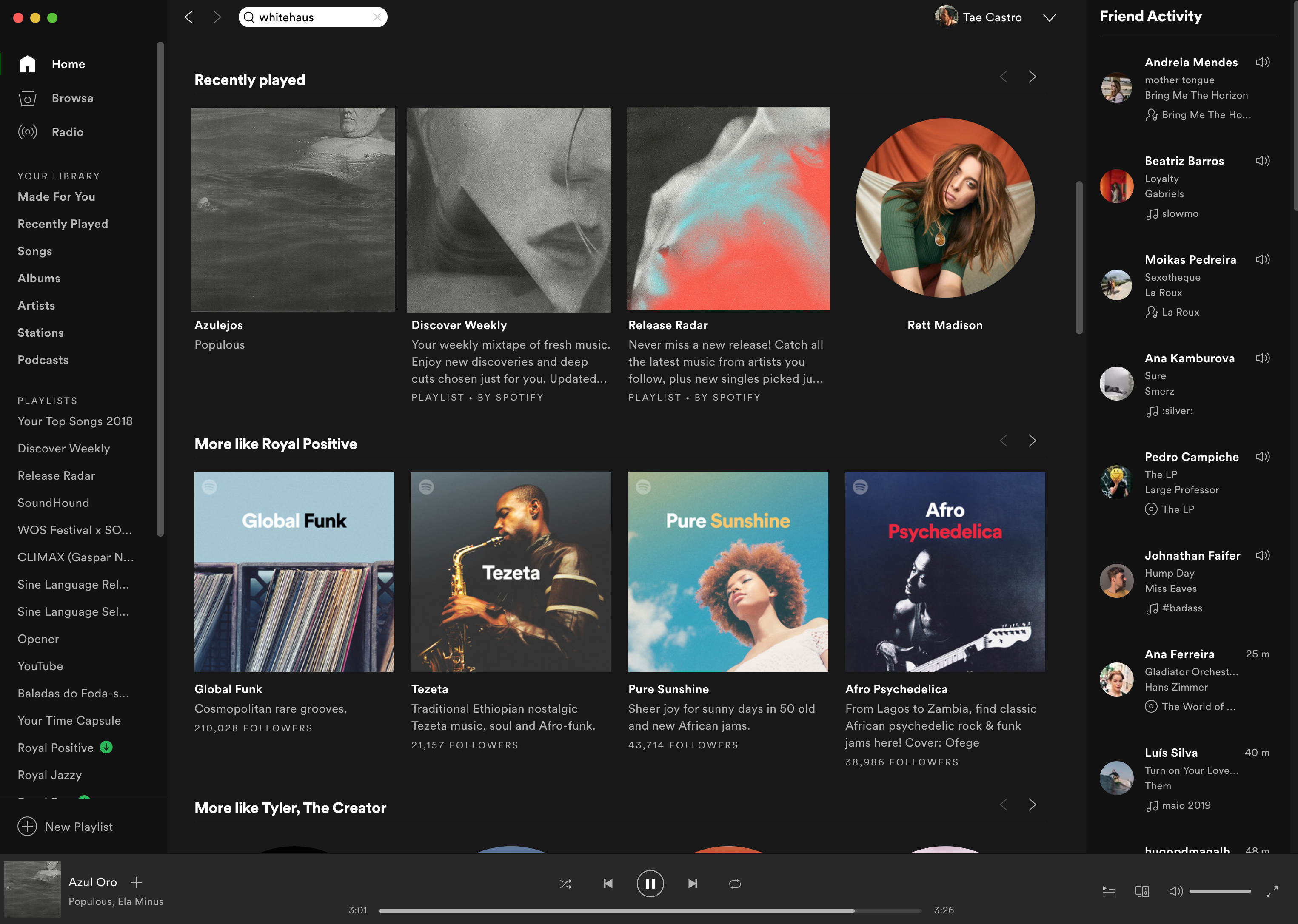The width and height of the screenshot is (1298, 924).
Task: Show previous More like Tyler, The Creator items
Action: [1004, 805]
